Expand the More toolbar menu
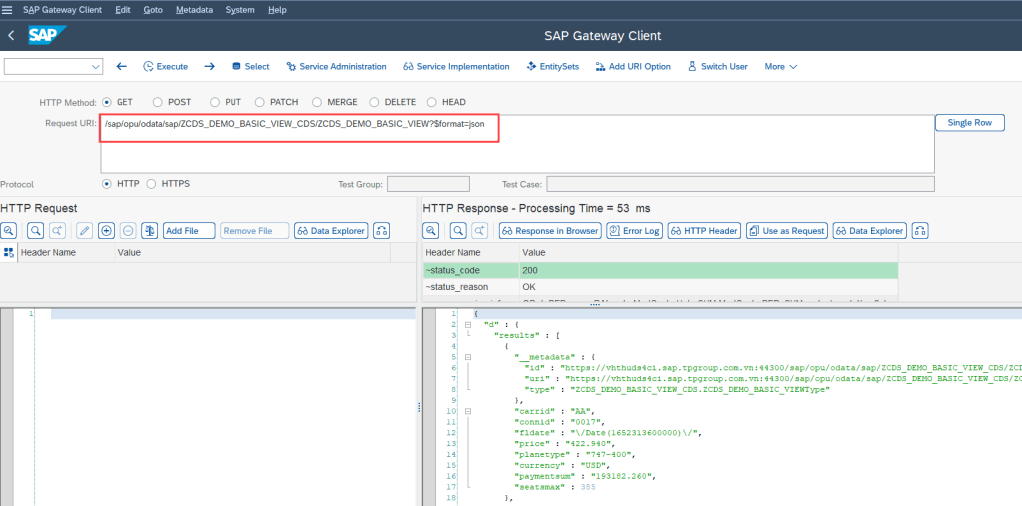This screenshot has height=506, width=1022. coord(780,66)
